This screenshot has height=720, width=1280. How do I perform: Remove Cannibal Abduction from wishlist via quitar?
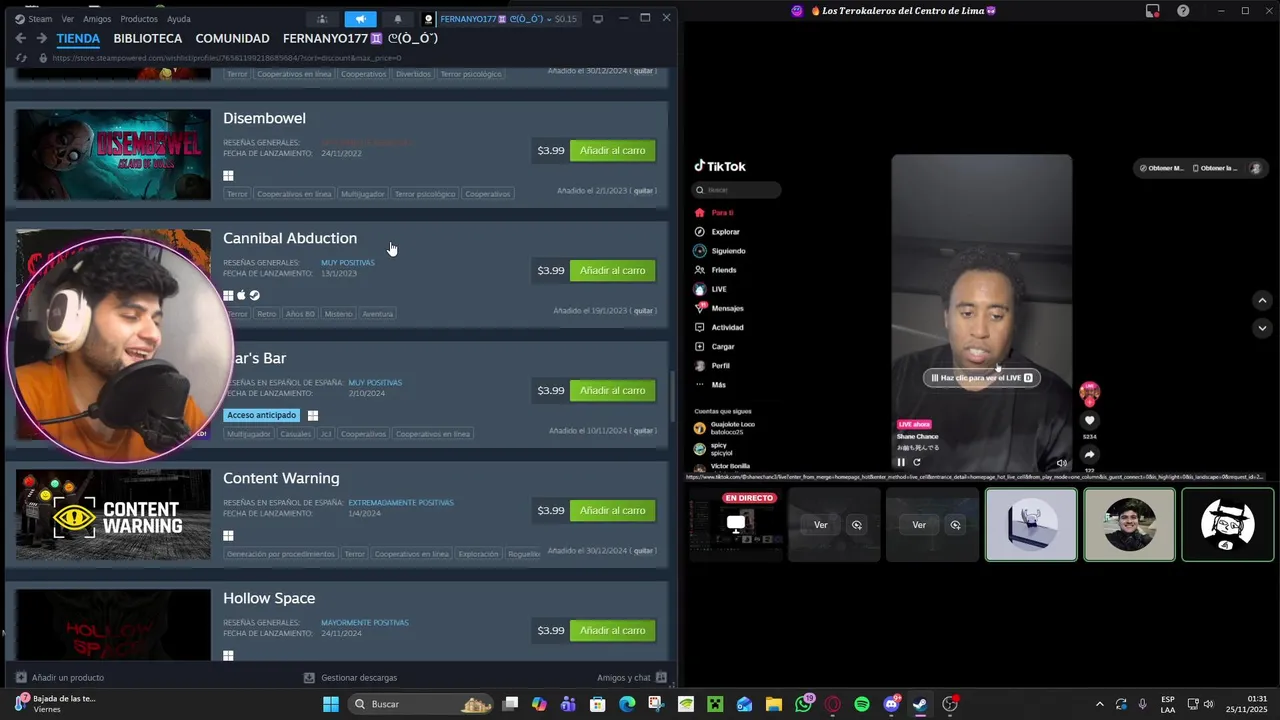point(643,310)
